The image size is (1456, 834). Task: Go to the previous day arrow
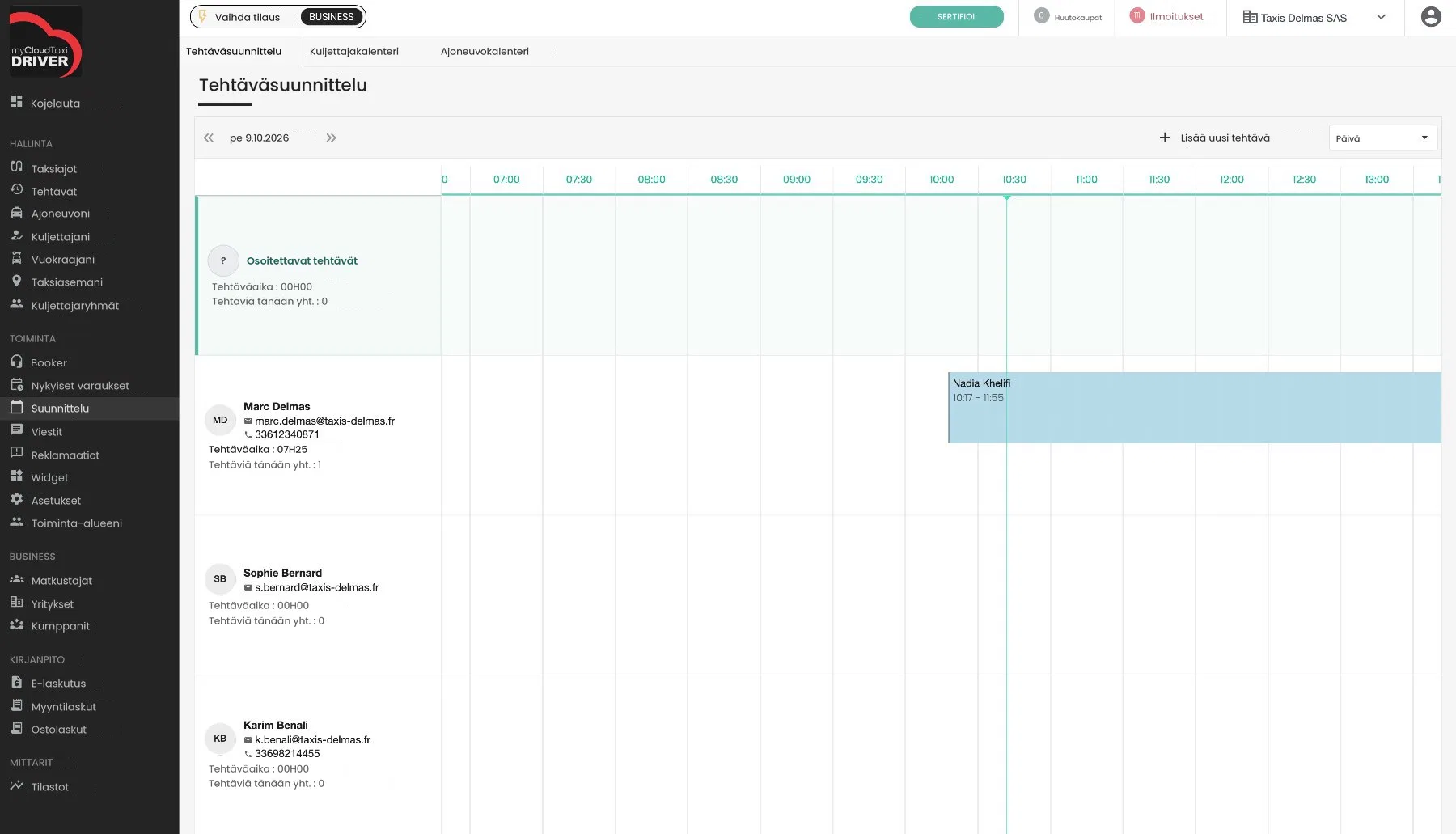point(209,138)
